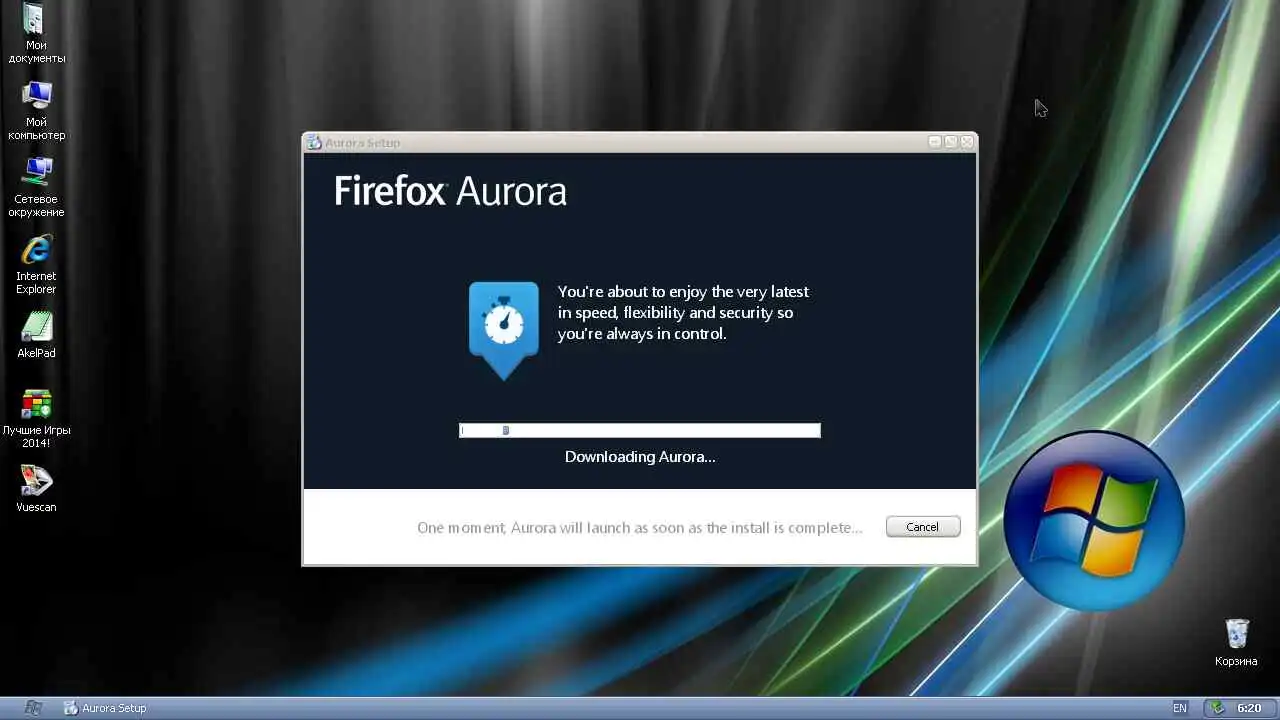Image resolution: width=1280 pixels, height=720 pixels.
Task: Click the green system tray icon
Action: pyautogui.click(x=1217, y=708)
